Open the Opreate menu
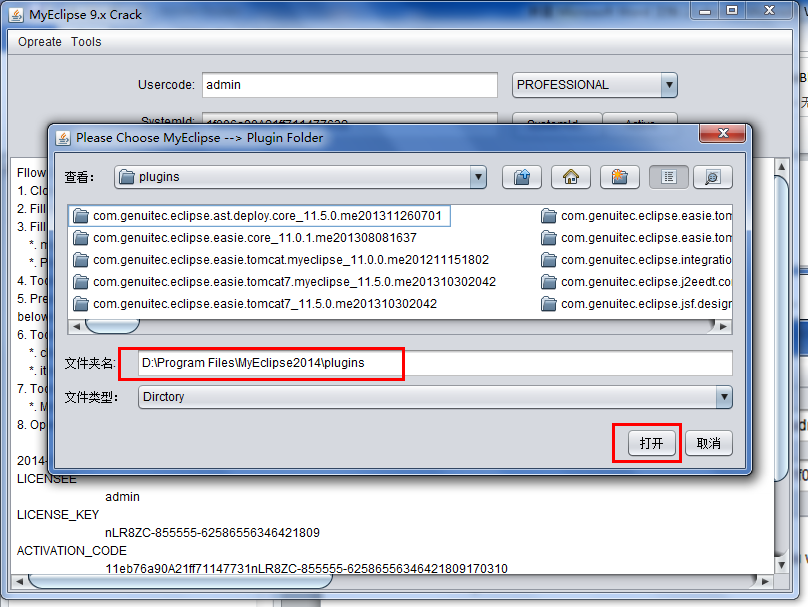 40,42
